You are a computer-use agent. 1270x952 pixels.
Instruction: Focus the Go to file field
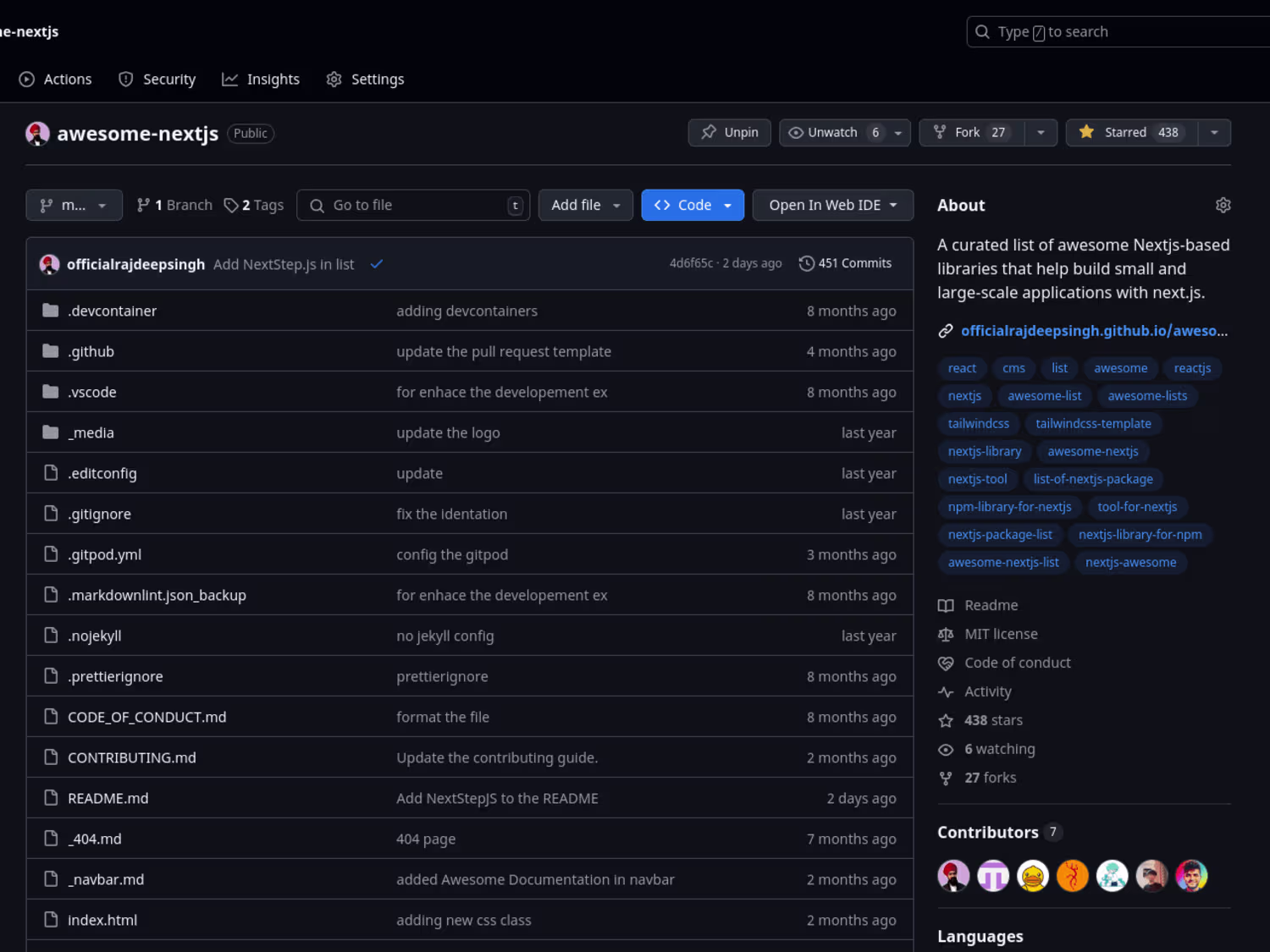(x=413, y=205)
